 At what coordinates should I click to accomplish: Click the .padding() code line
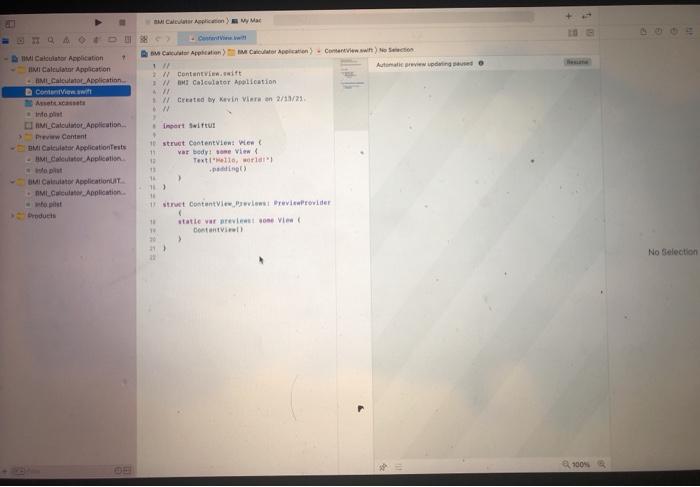[x=227, y=169]
